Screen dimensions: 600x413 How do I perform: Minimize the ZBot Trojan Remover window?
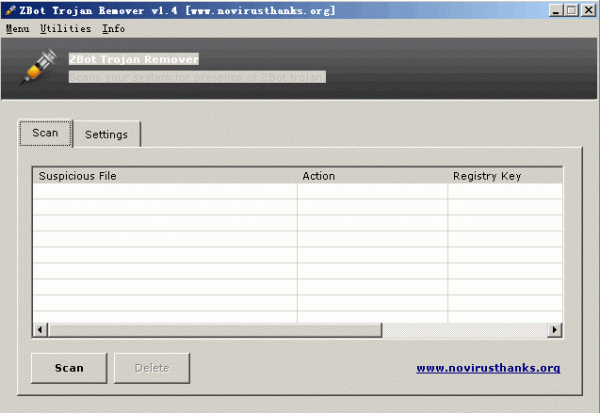coord(556,10)
